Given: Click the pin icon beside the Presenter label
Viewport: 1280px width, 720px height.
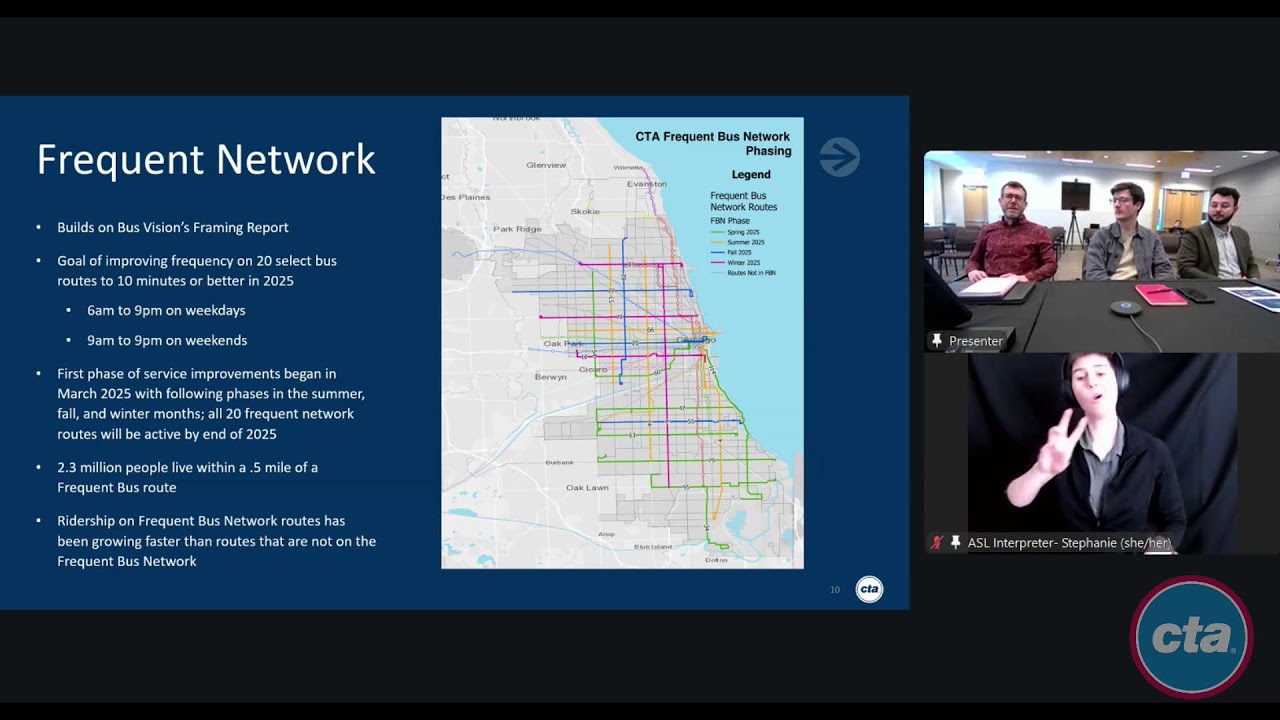Looking at the screenshot, I should pos(937,341).
